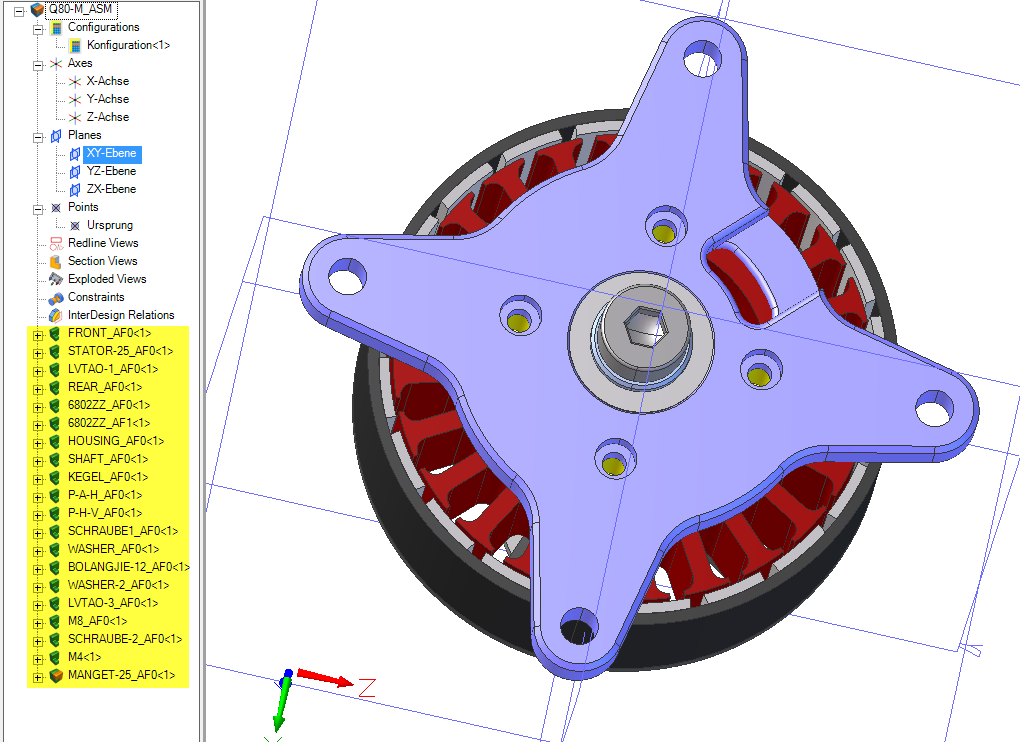Click the Q80-M_ASM assembly root icon

click(x=37, y=10)
